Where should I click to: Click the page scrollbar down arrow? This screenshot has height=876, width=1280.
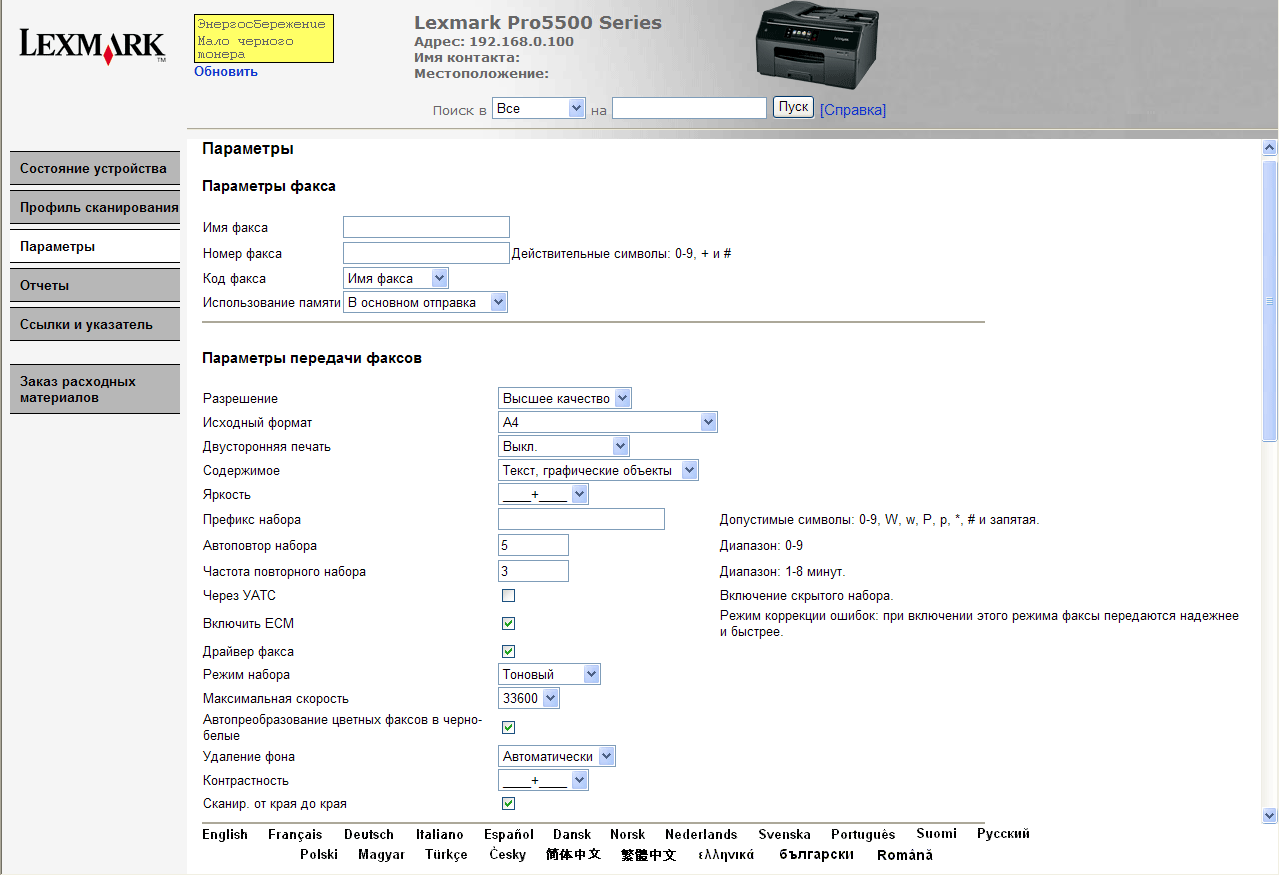(1270, 815)
